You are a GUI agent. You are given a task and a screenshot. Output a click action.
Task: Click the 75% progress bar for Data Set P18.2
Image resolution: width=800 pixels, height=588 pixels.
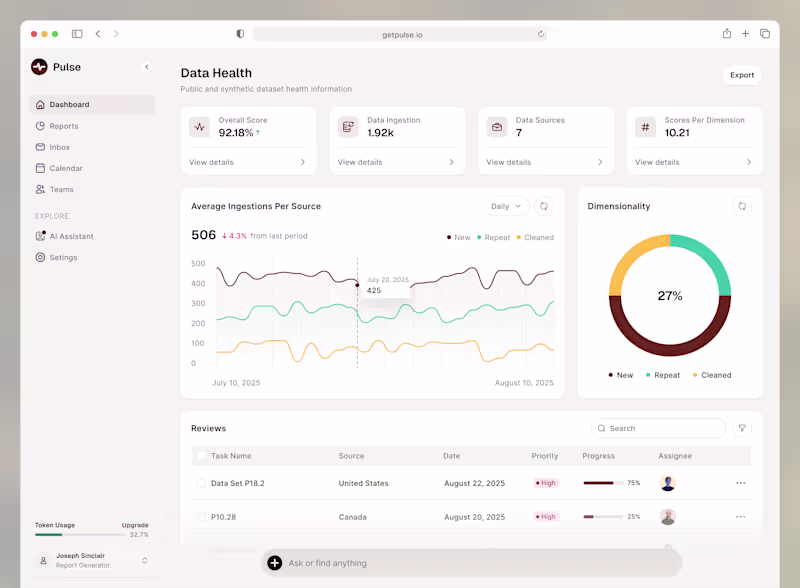pos(604,483)
